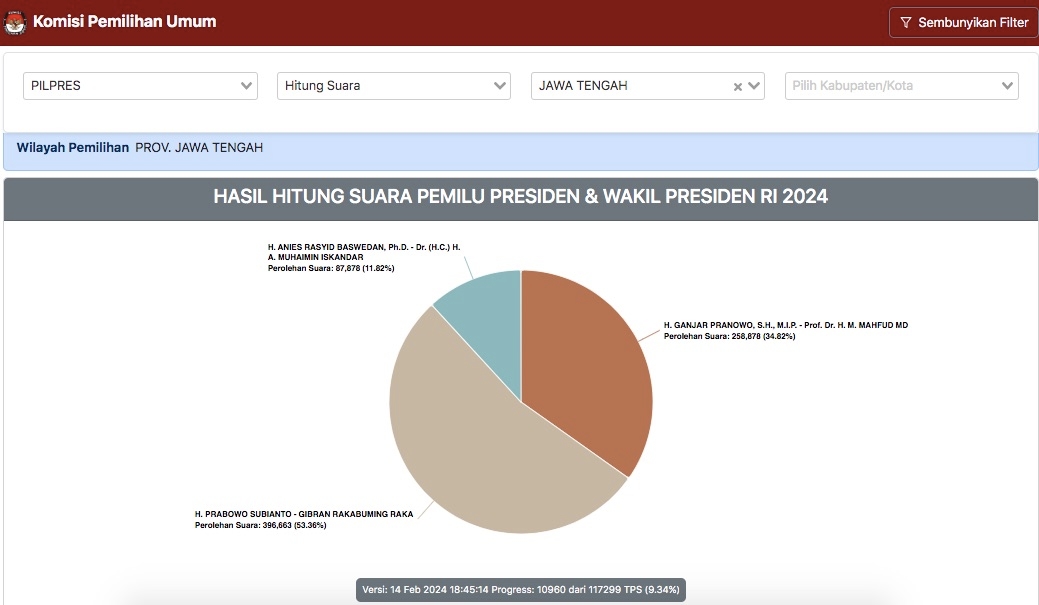Click Perolehan Suara 87,878 (11.82%) text
The width and height of the screenshot is (1039, 605).
[331, 268]
